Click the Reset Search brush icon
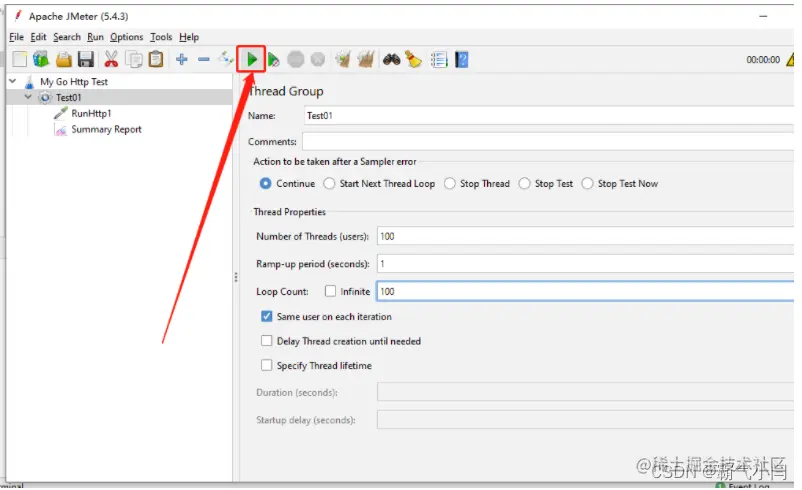This screenshot has height=490, width=802. point(414,60)
